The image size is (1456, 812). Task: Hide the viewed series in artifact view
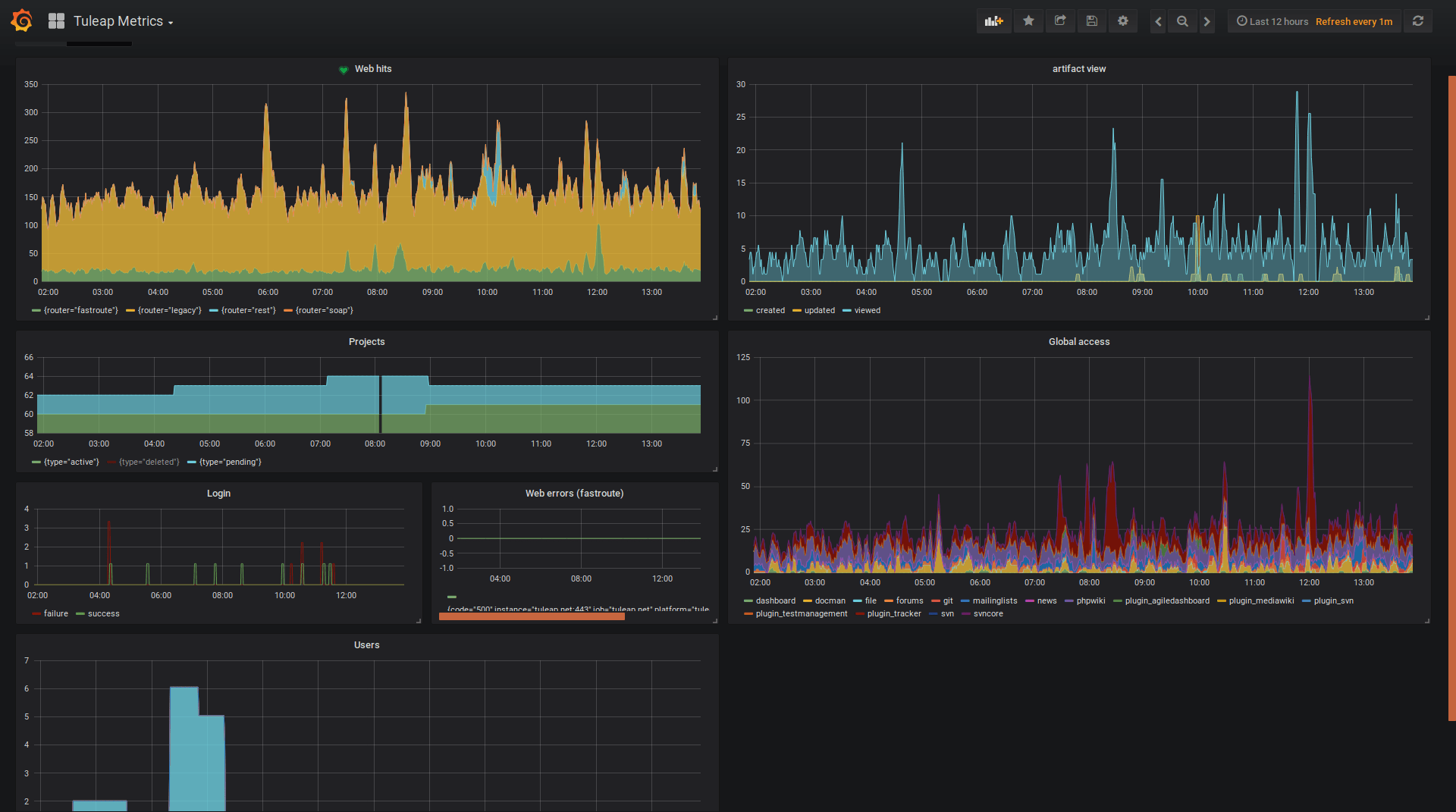click(867, 310)
